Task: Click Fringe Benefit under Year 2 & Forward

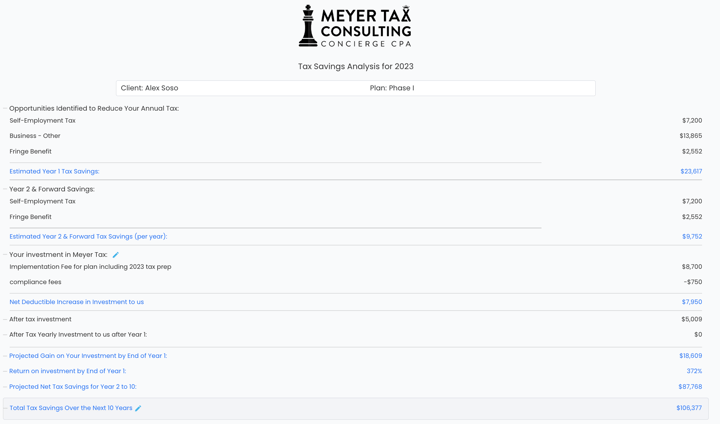Action: 30,217
